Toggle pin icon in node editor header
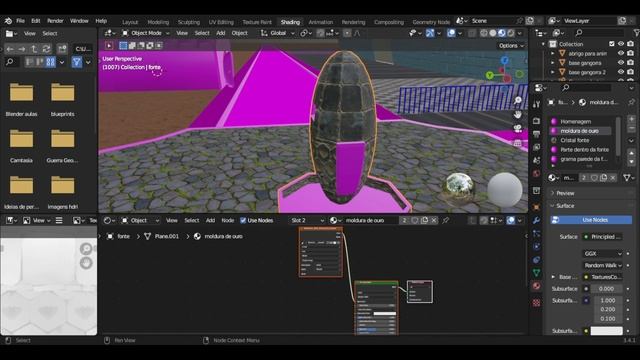 (446, 220)
